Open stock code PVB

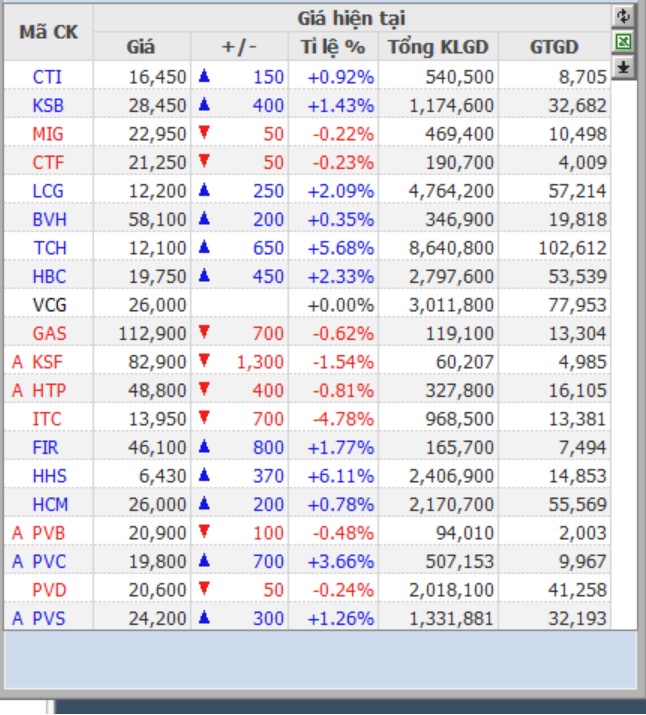pyautogui.click(x=49, y=533)
